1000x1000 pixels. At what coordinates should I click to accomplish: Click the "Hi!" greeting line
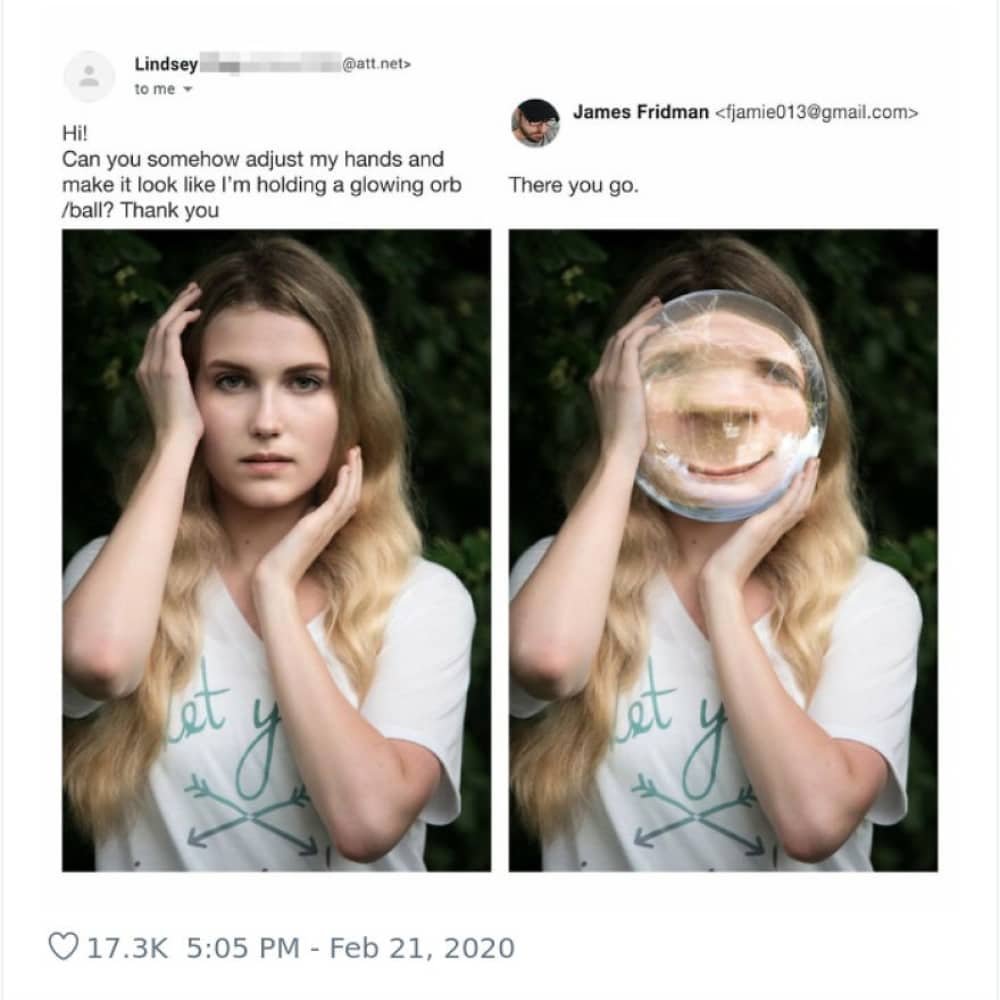pyautogui.click(x=75, y=134)
